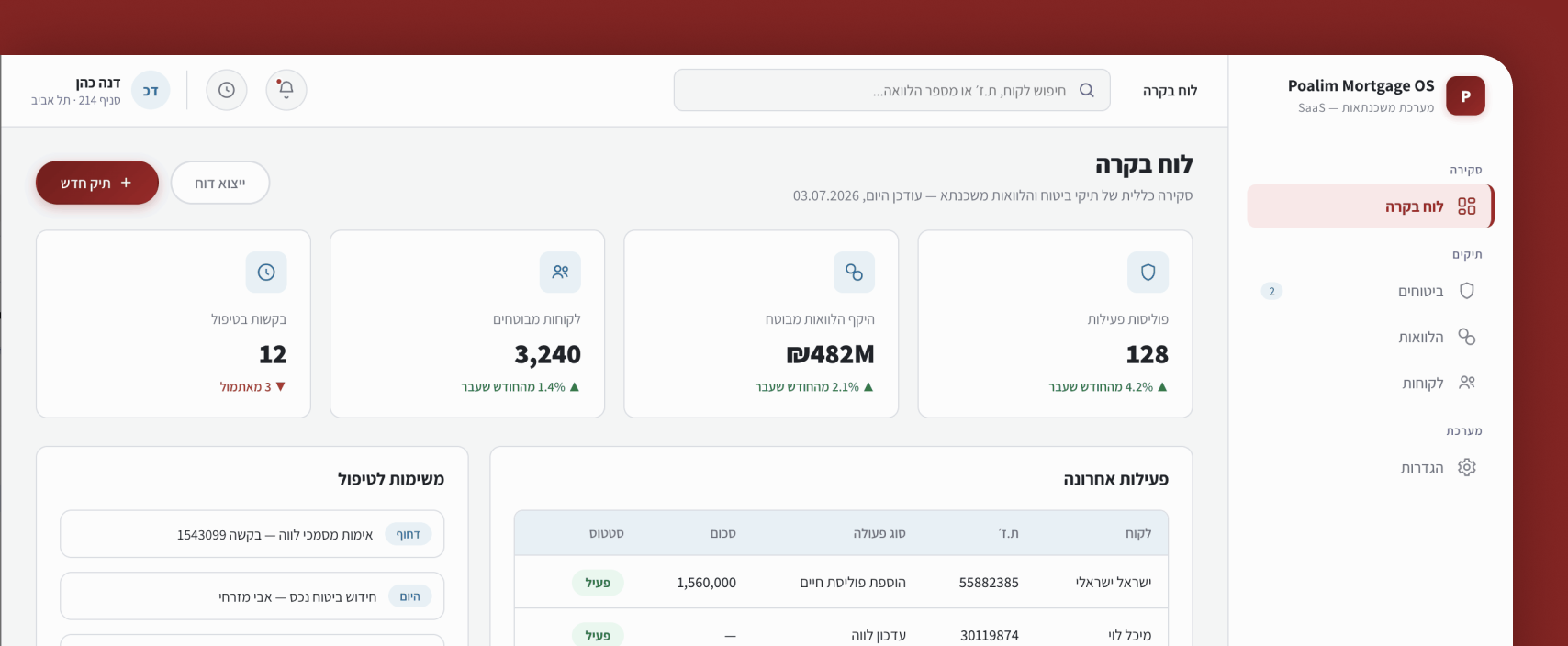The height and width of the screenshot is (646, 1568).
Task: Open הלוואות in the sidebar
Action: [x=1371, y=337]
